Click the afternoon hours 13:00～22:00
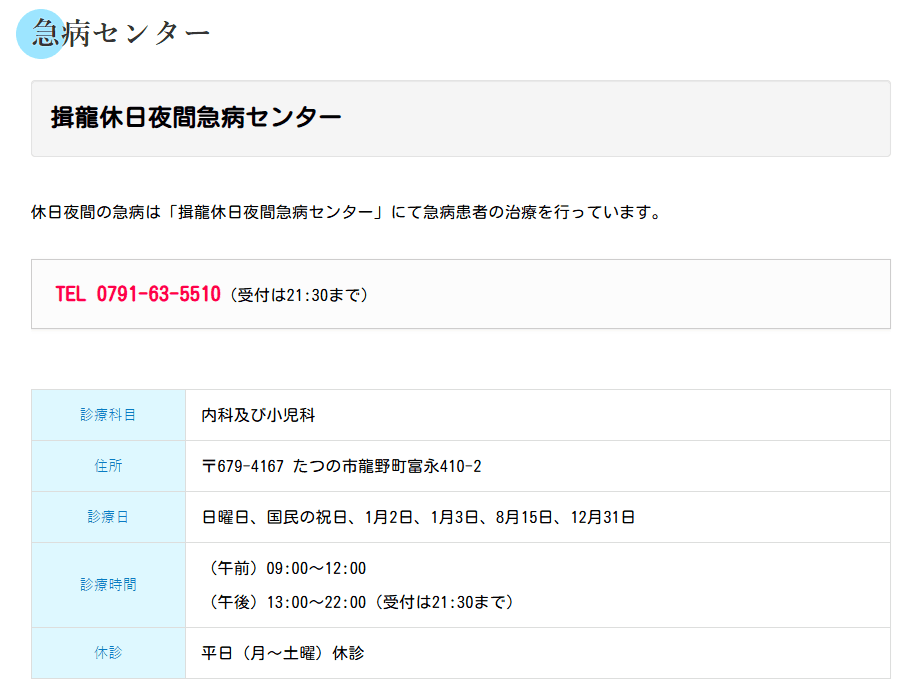Viewport: 903px width, 686px height. click(x=316, y=602)
